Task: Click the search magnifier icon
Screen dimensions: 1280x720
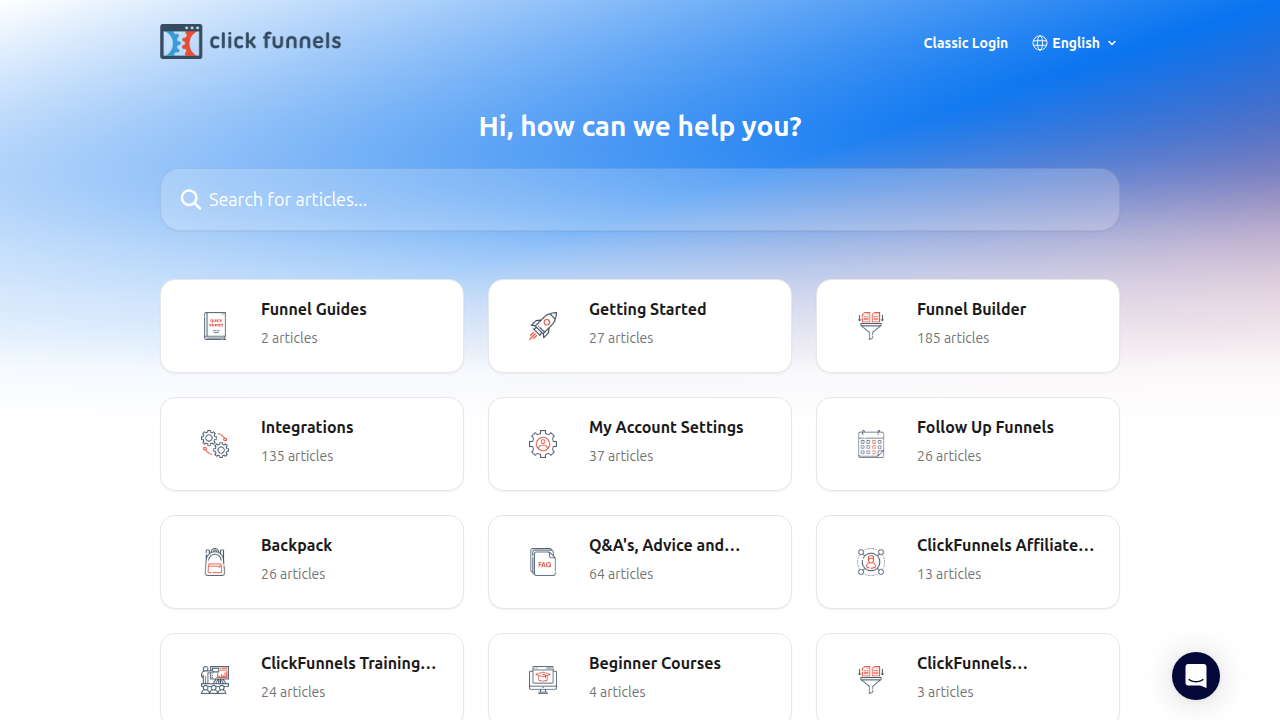Action: coord(190,200)
